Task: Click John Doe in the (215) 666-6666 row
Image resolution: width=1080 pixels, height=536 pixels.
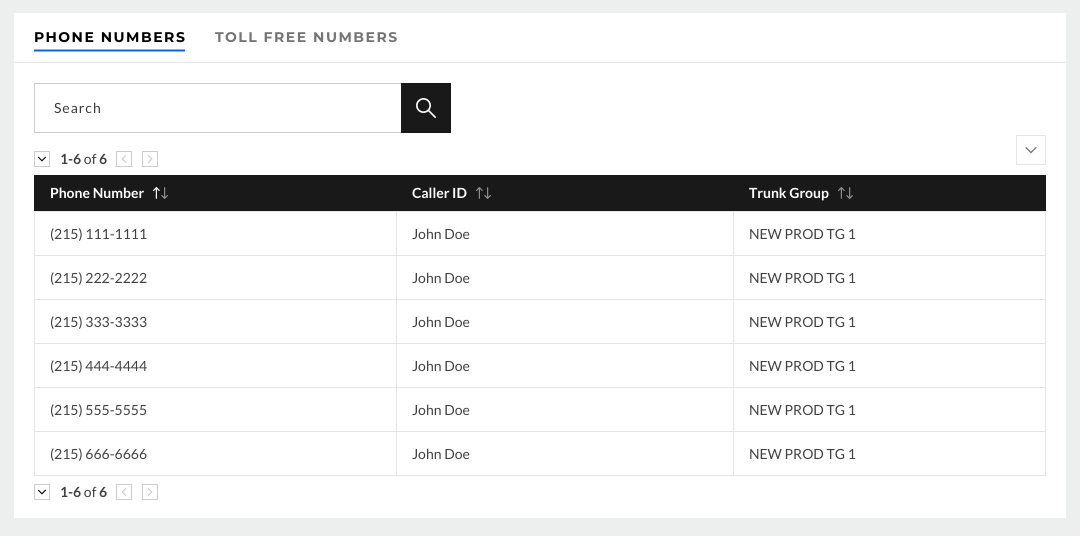Action: click(441, 455)
